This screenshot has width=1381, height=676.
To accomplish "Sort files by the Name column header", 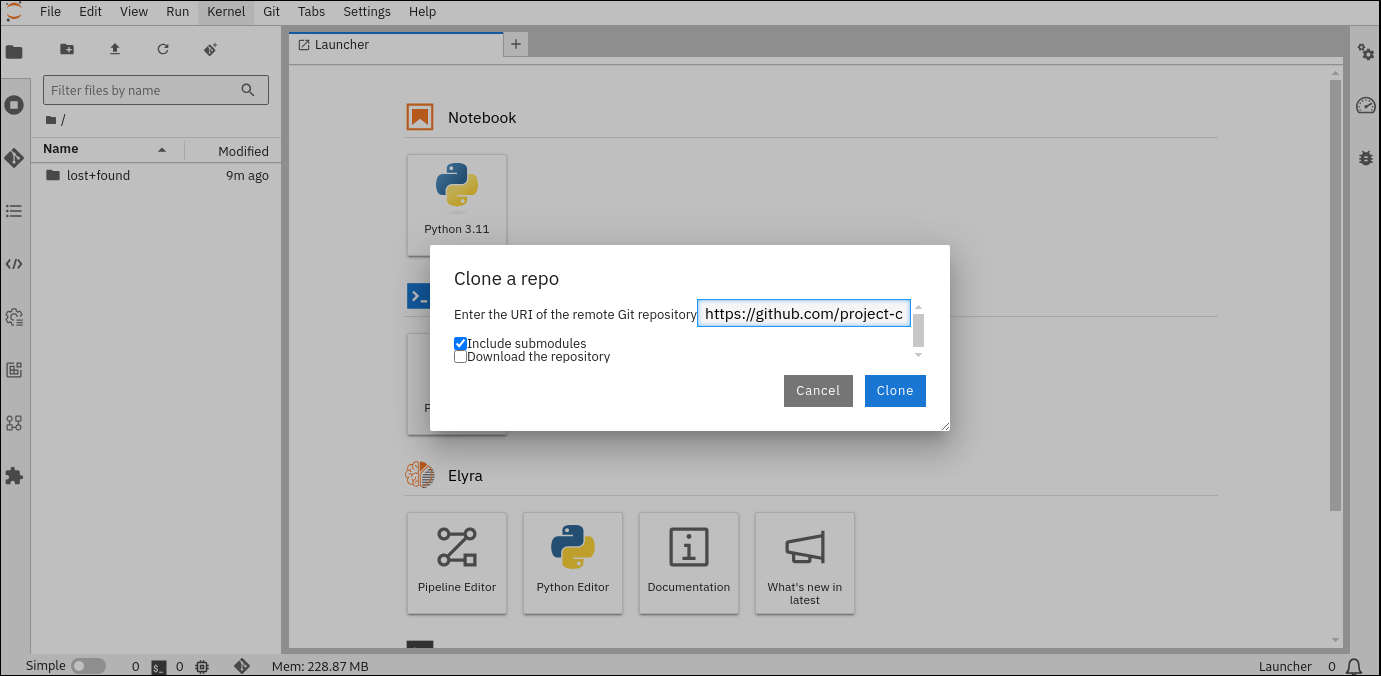I will click(61, 149).
